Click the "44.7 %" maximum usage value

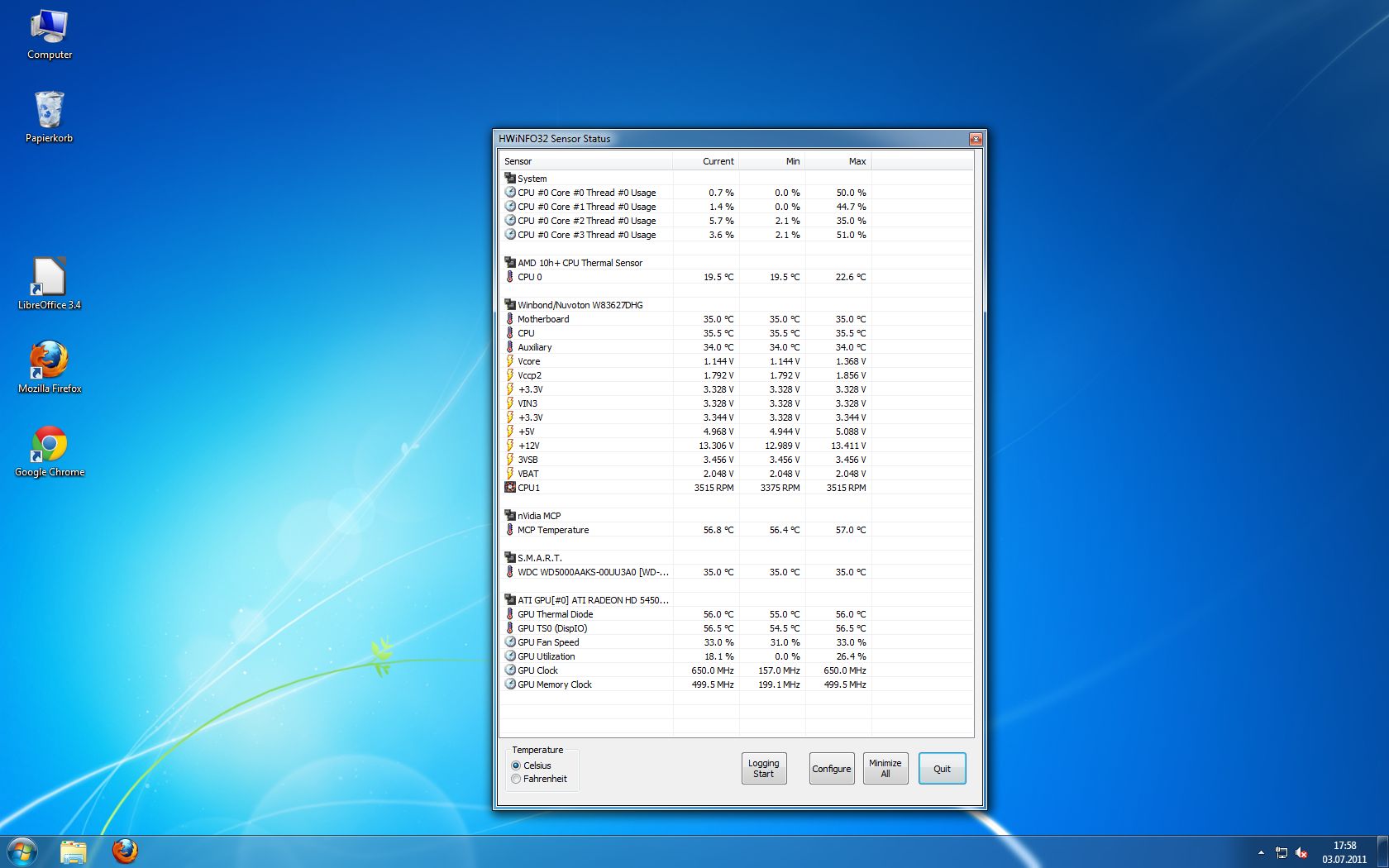click(852, 207)
